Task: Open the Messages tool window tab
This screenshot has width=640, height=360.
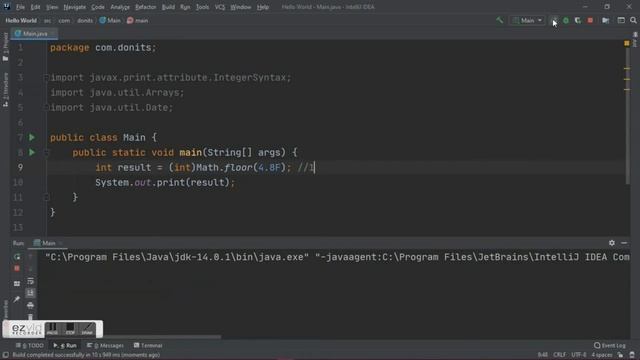Action: tap(105, 346)
